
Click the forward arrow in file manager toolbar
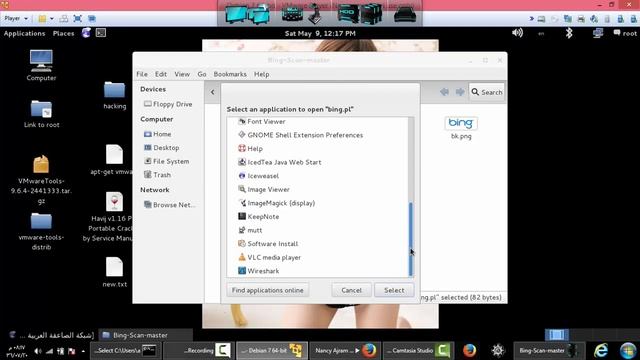point(460,92)
